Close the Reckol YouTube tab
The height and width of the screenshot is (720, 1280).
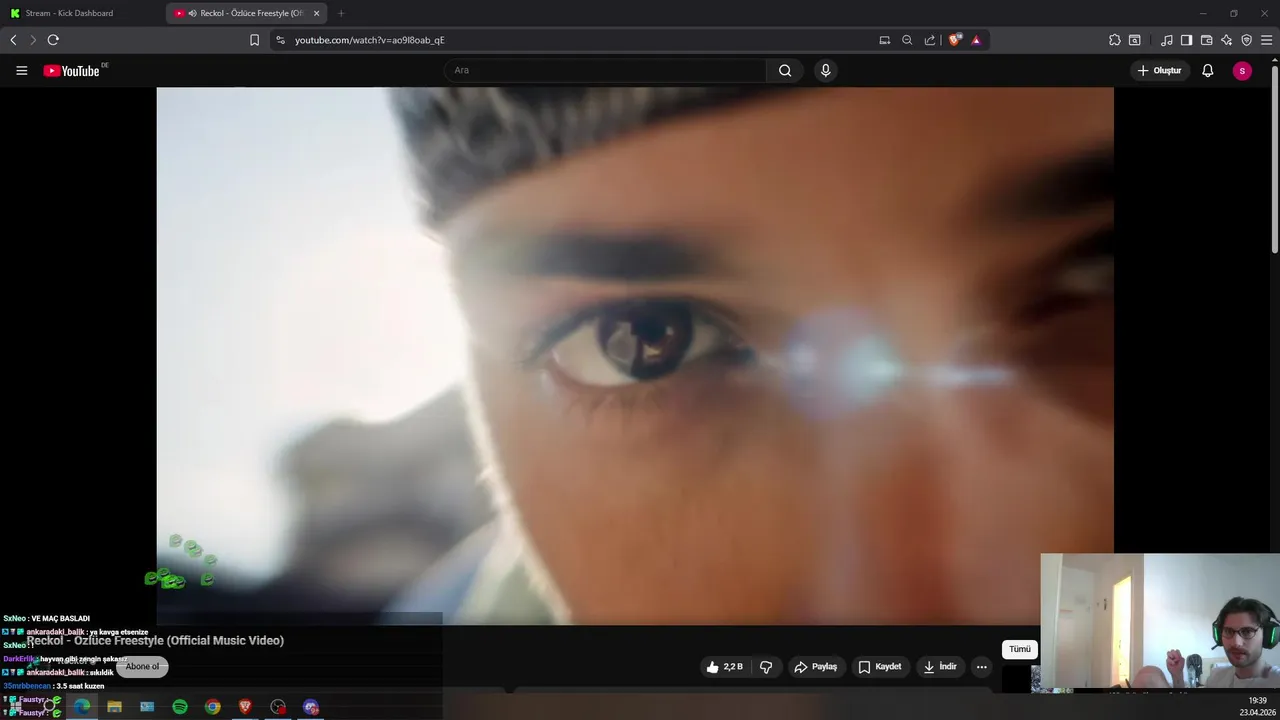(317, 13)
